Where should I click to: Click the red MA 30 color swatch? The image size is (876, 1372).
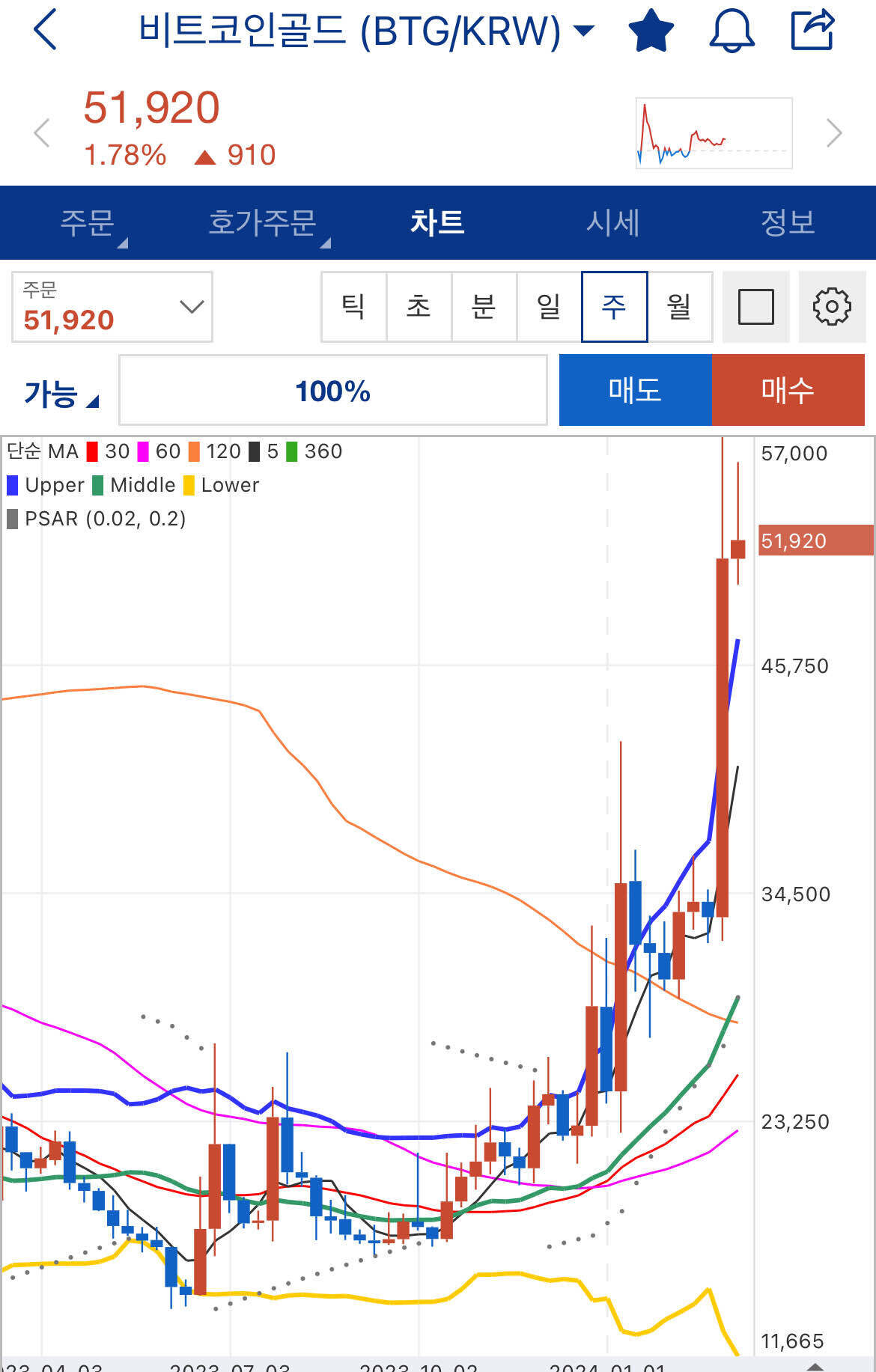[93, 451]
